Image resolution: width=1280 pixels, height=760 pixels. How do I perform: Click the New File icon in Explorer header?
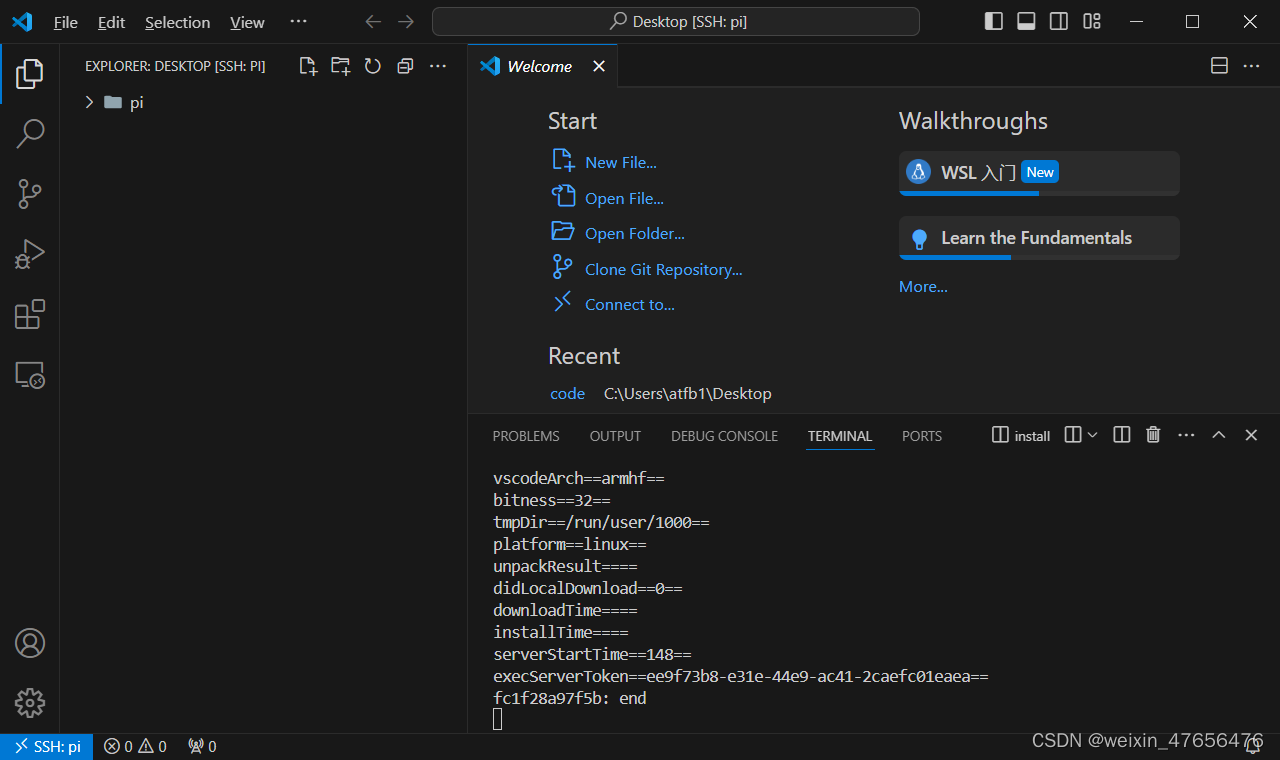click(x=309, y=66)
